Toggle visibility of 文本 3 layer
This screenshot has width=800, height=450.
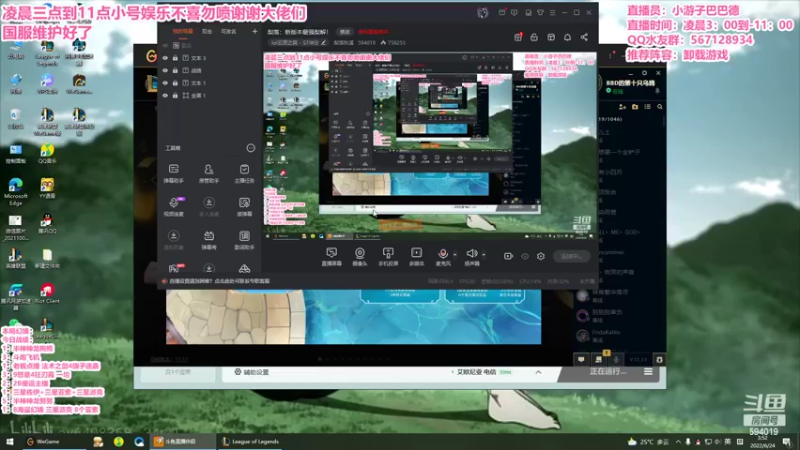coord(165,58)
